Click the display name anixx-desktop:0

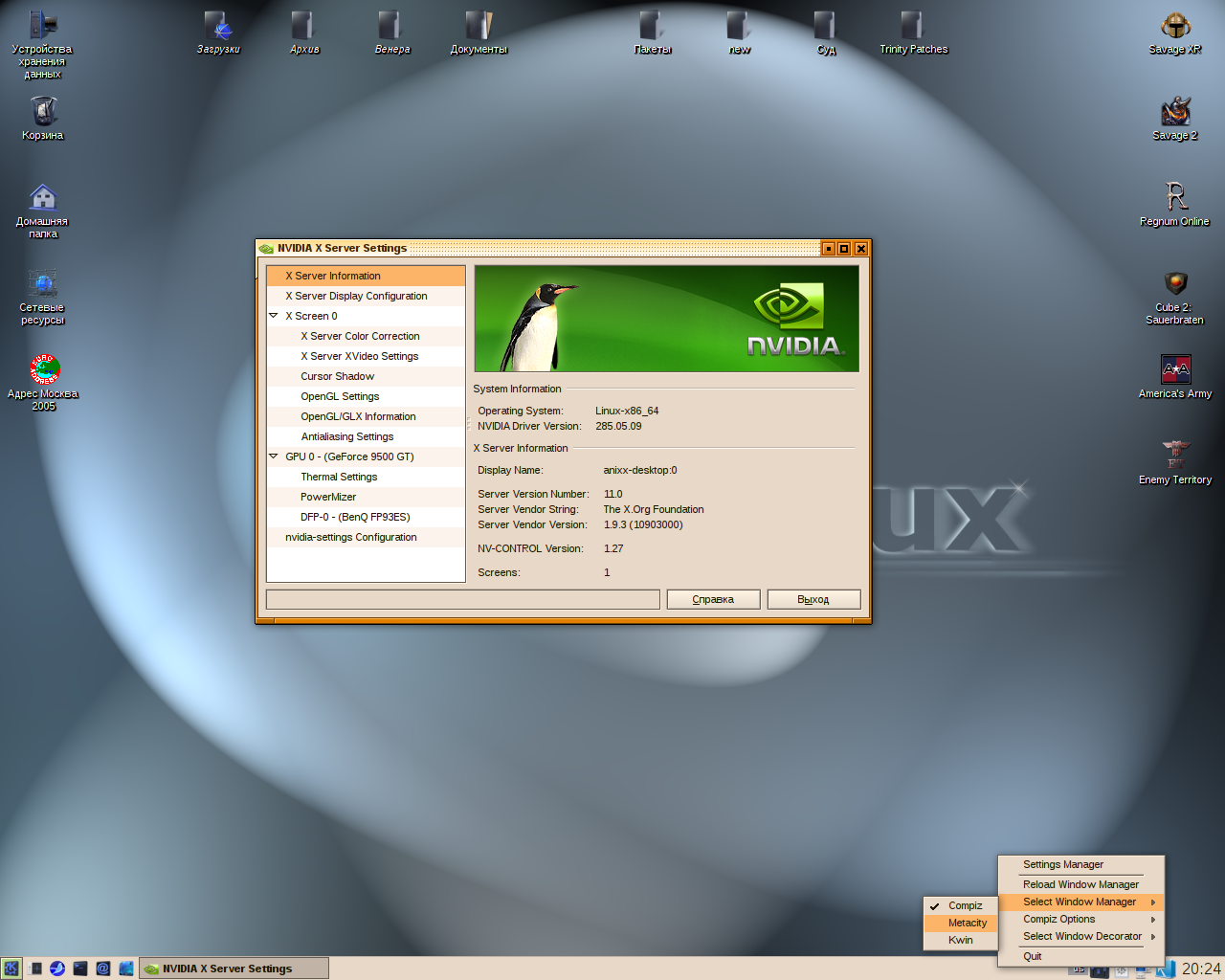[x=640, y=470]
